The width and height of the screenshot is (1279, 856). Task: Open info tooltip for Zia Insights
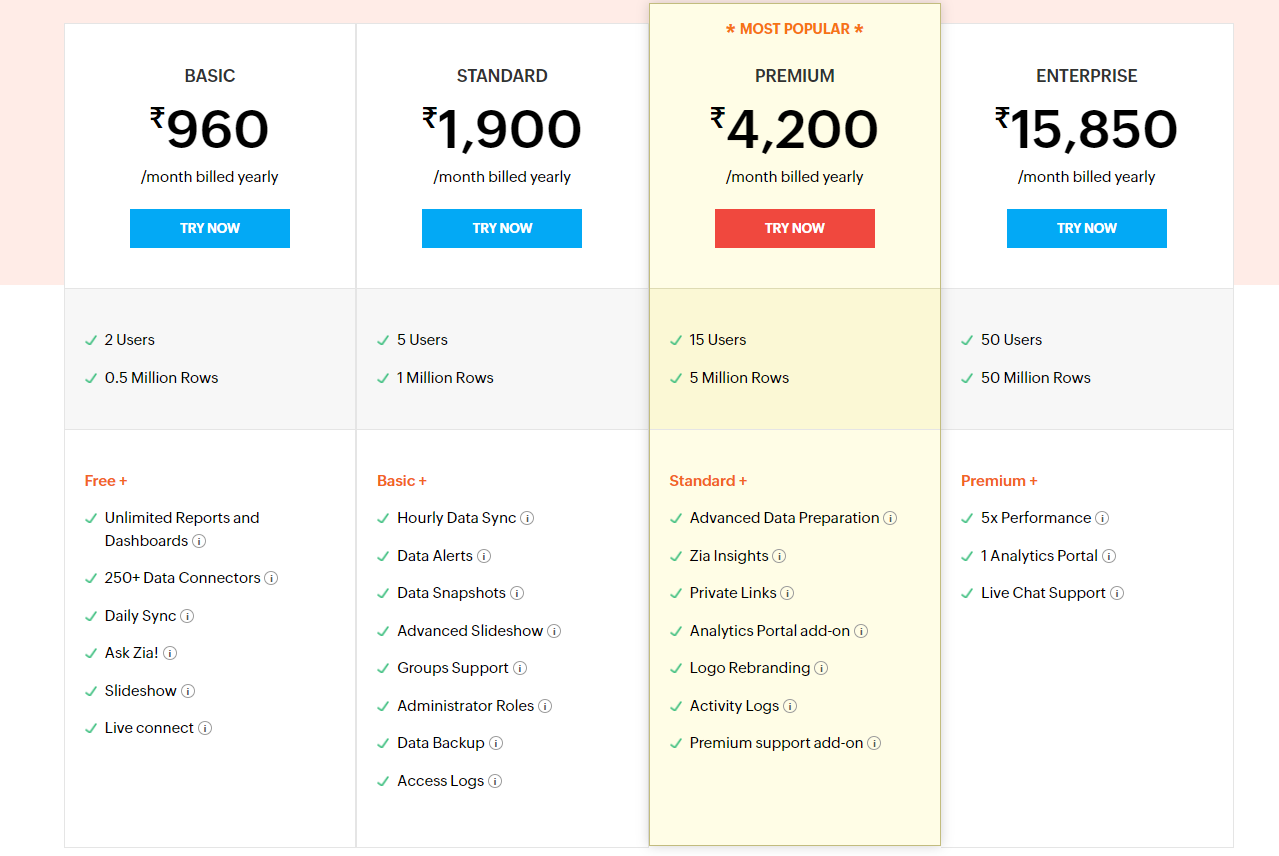tap(779, 556)
